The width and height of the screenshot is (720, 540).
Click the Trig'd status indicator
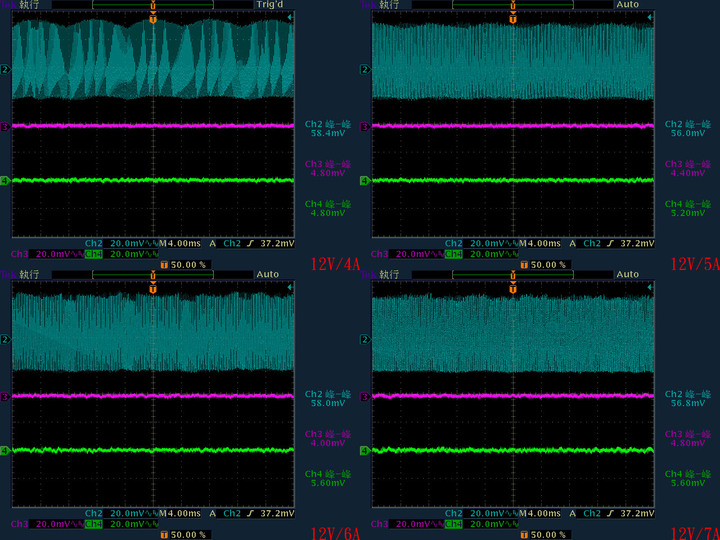[268, 4]
